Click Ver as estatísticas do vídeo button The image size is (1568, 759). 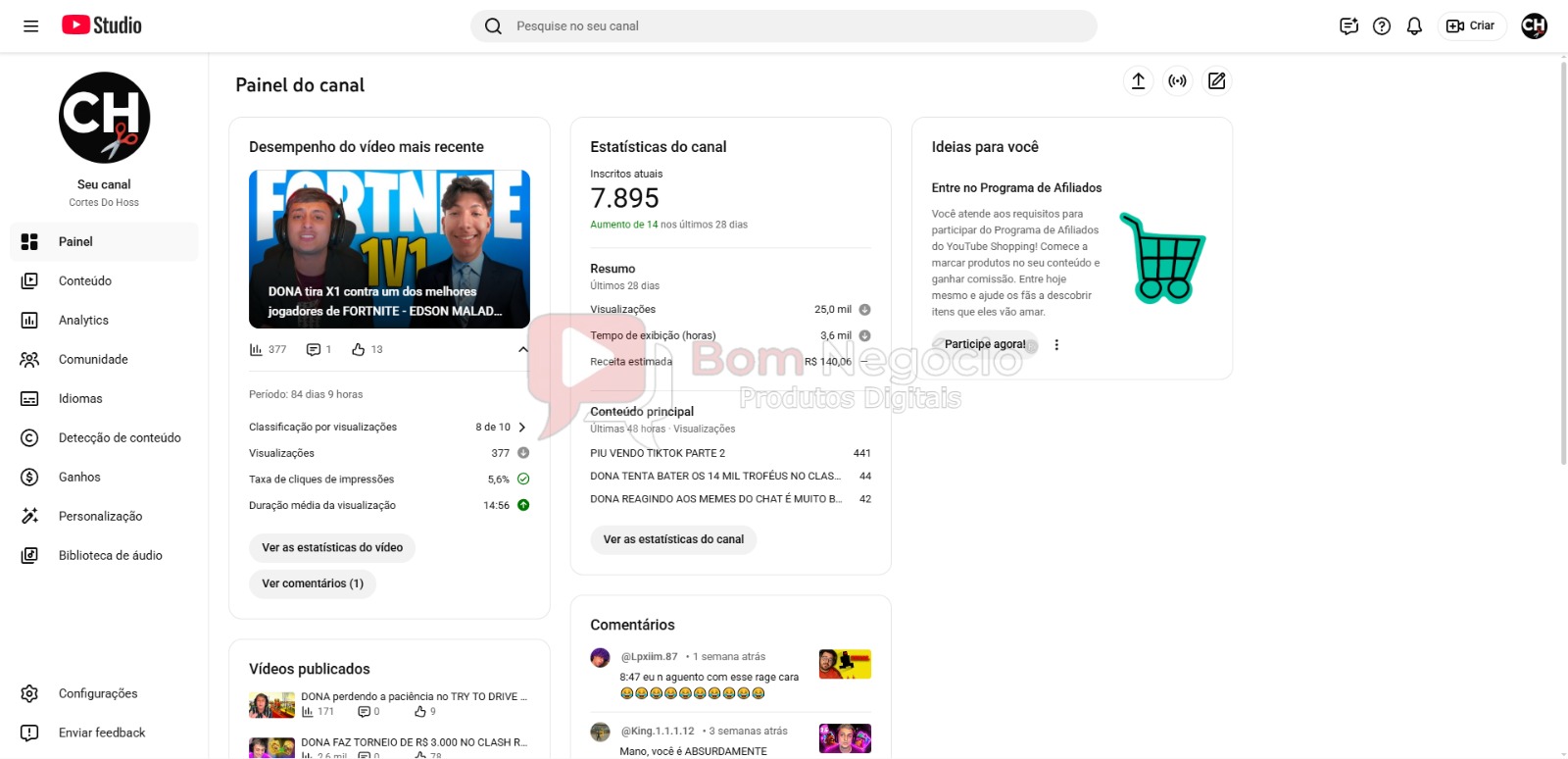pos(332,548)
